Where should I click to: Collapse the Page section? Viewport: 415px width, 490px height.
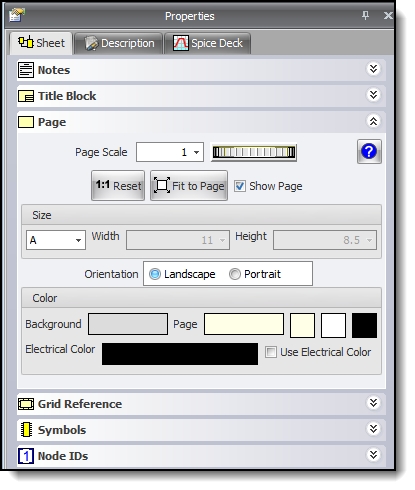(373, 121)
